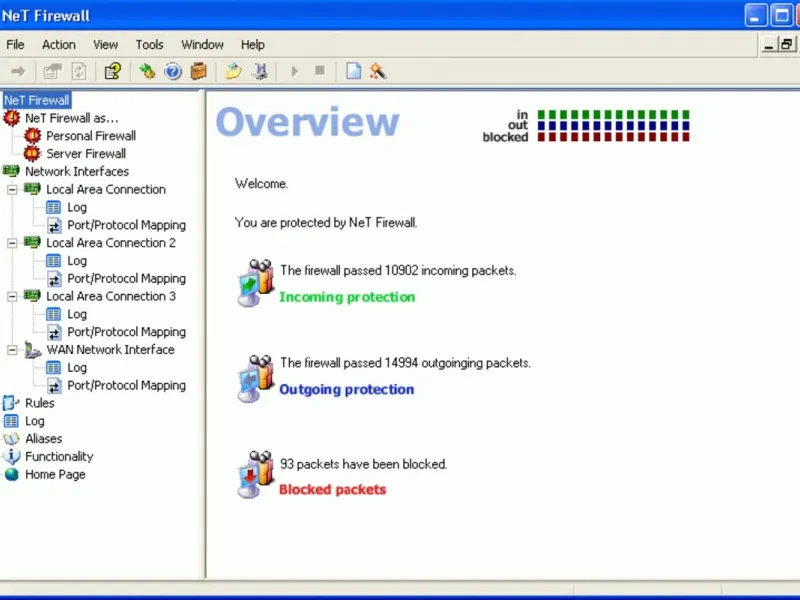800x600 pixels.
Task: Open the Window menu
Action: (203, 45)
